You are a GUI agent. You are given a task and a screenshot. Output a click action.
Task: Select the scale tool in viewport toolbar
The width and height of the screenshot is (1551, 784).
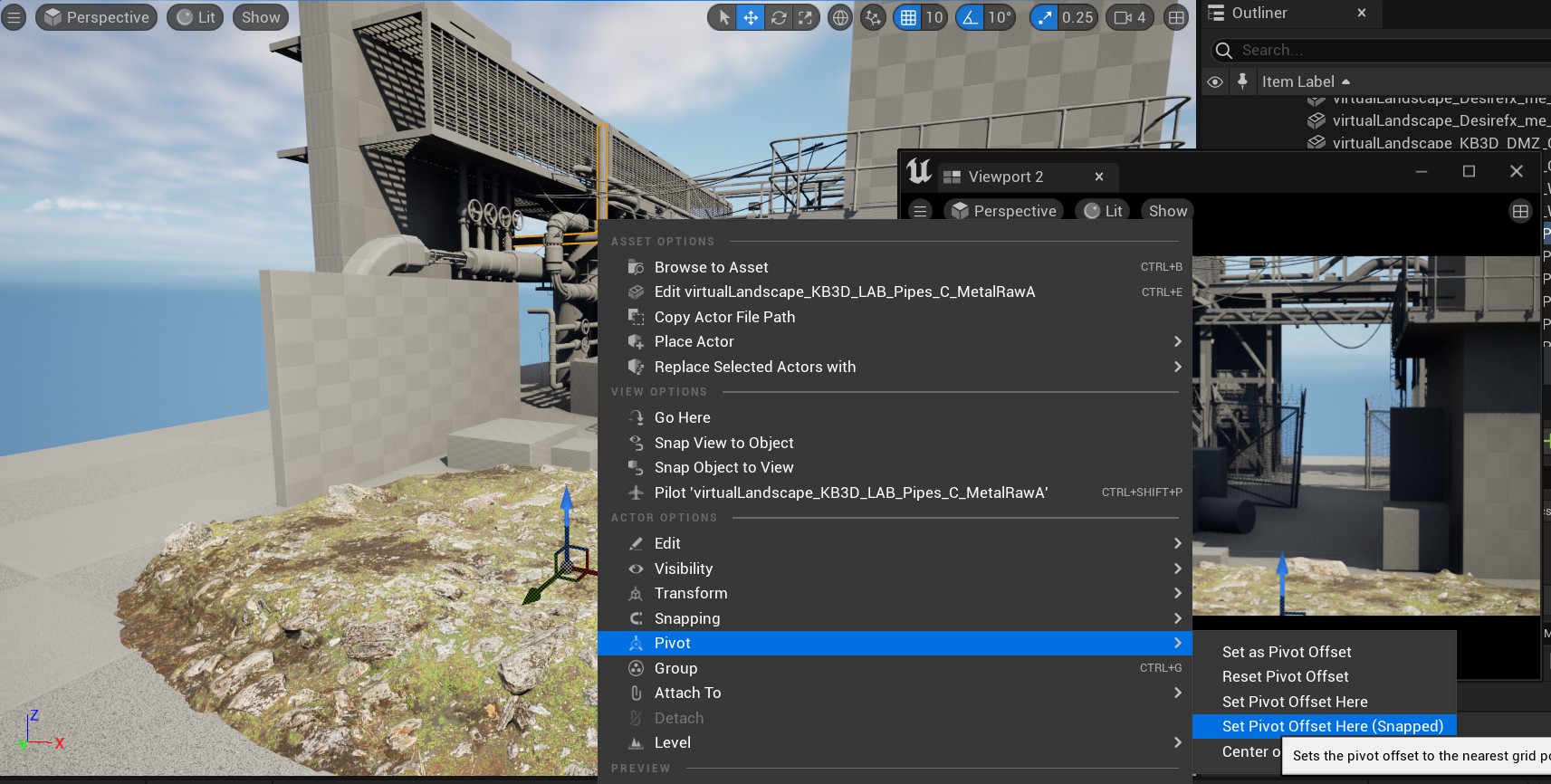coord(805,17)
